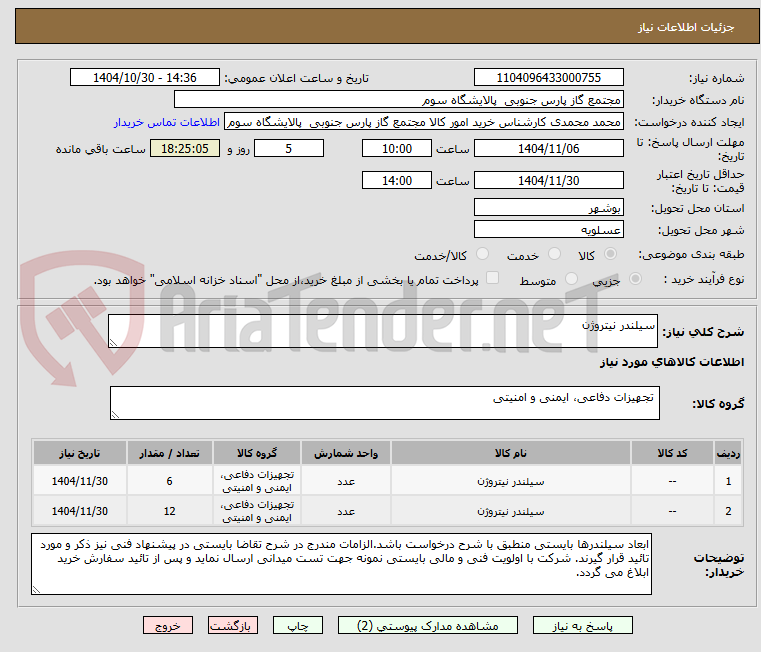Screen dimensions: 761x652
Task: Click the تاریخ نیاز column header
Action: pyautogui.click(x=80, y=453)
